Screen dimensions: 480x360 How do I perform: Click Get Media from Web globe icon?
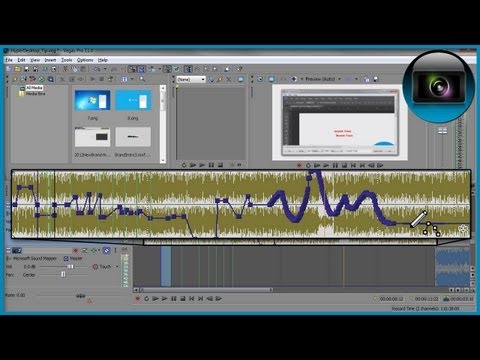coord(41,79)
